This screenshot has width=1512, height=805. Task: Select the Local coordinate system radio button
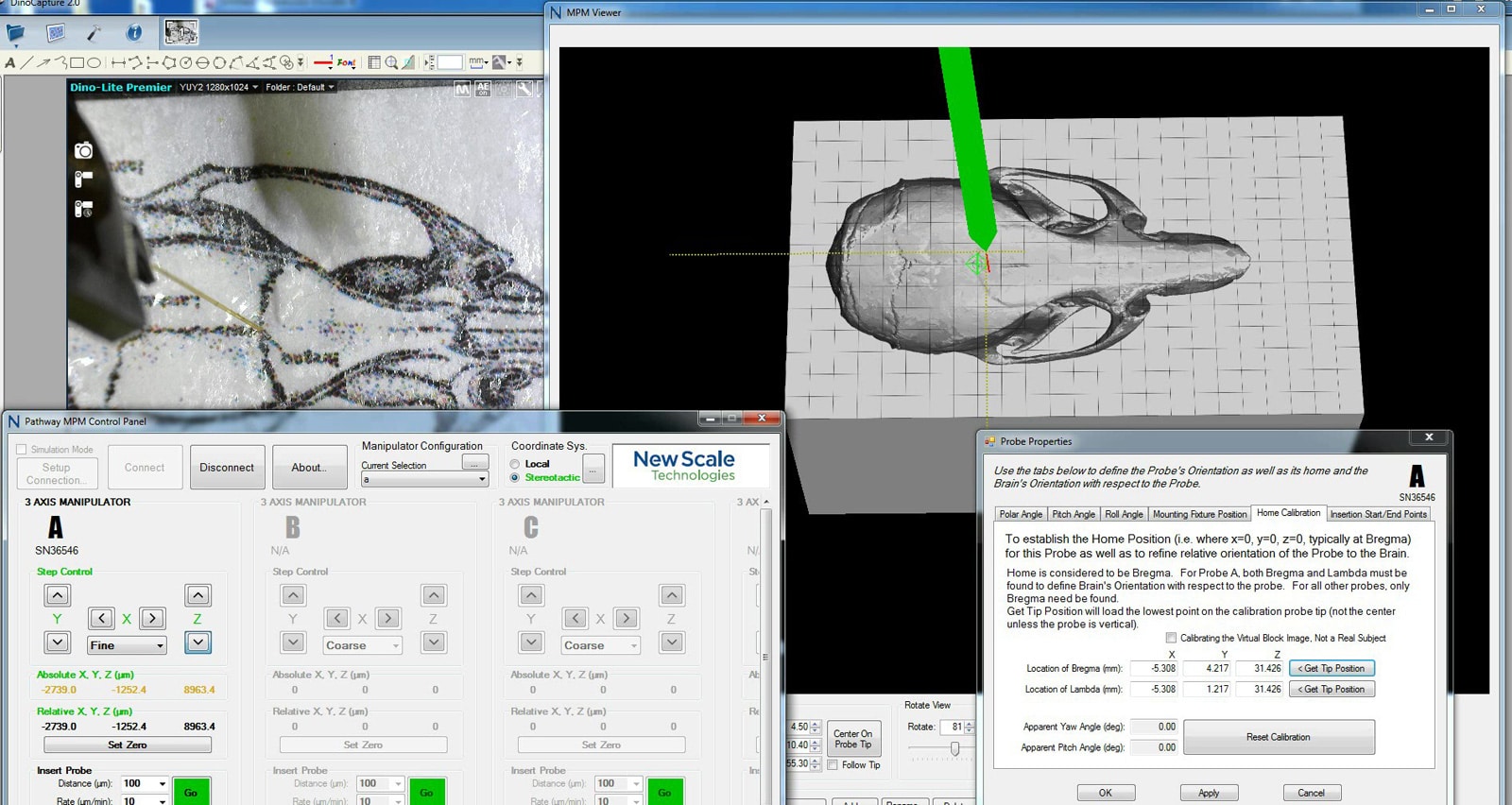[x=515, y=464]
